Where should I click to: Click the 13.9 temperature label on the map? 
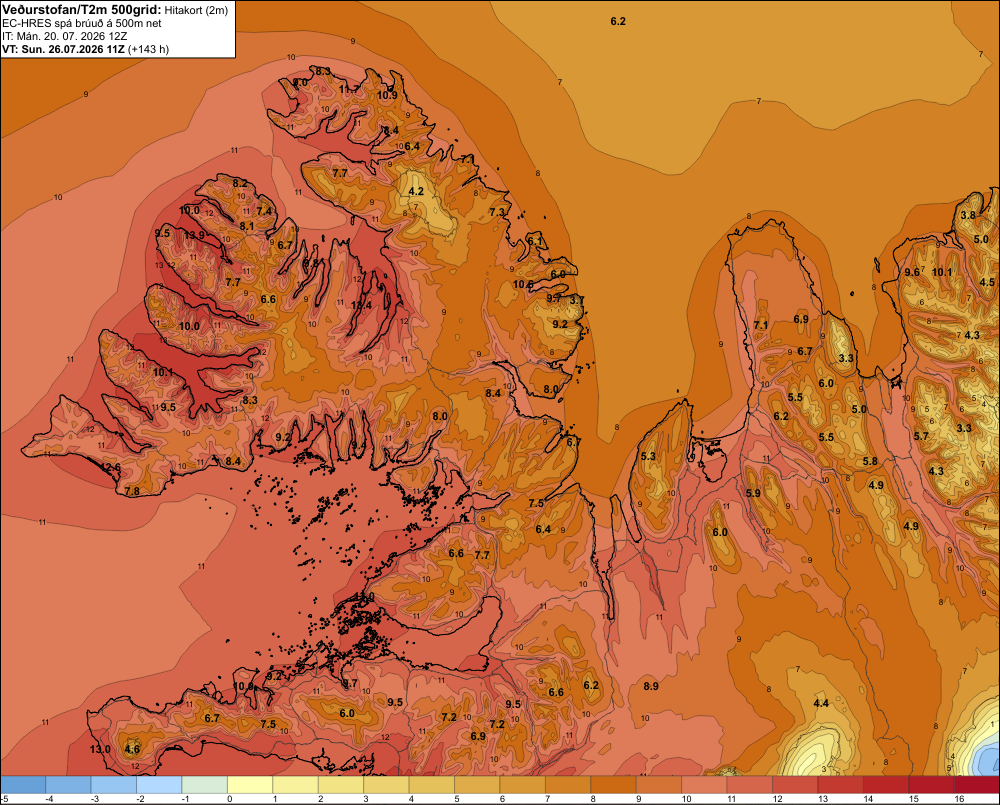click(195, 235)
